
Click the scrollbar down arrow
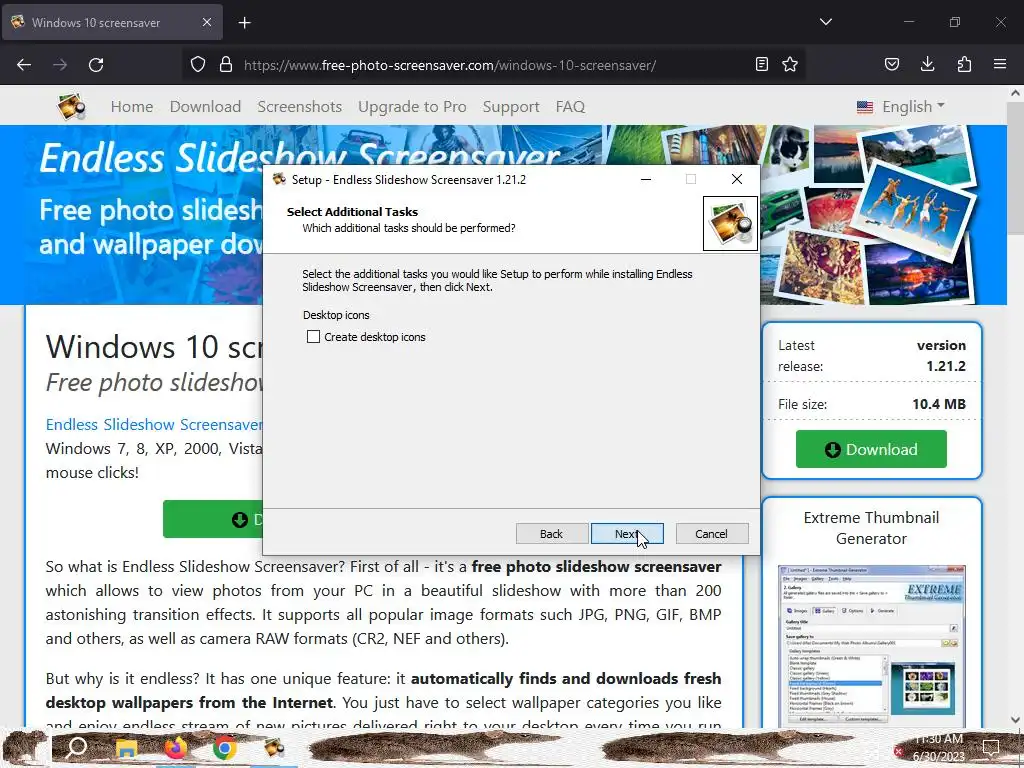click(x=1015, y=720)
